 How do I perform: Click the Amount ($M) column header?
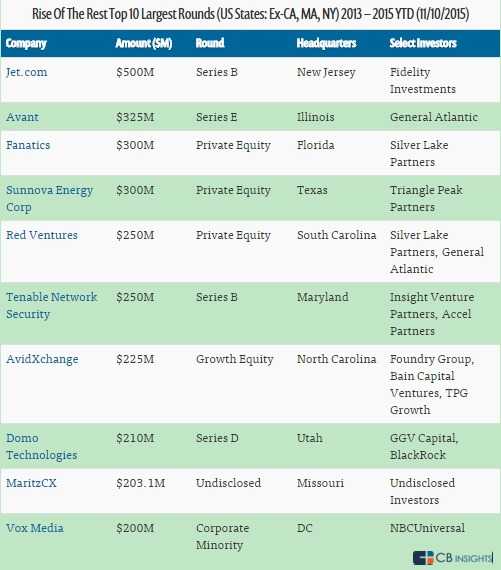[x=144, y=43]
